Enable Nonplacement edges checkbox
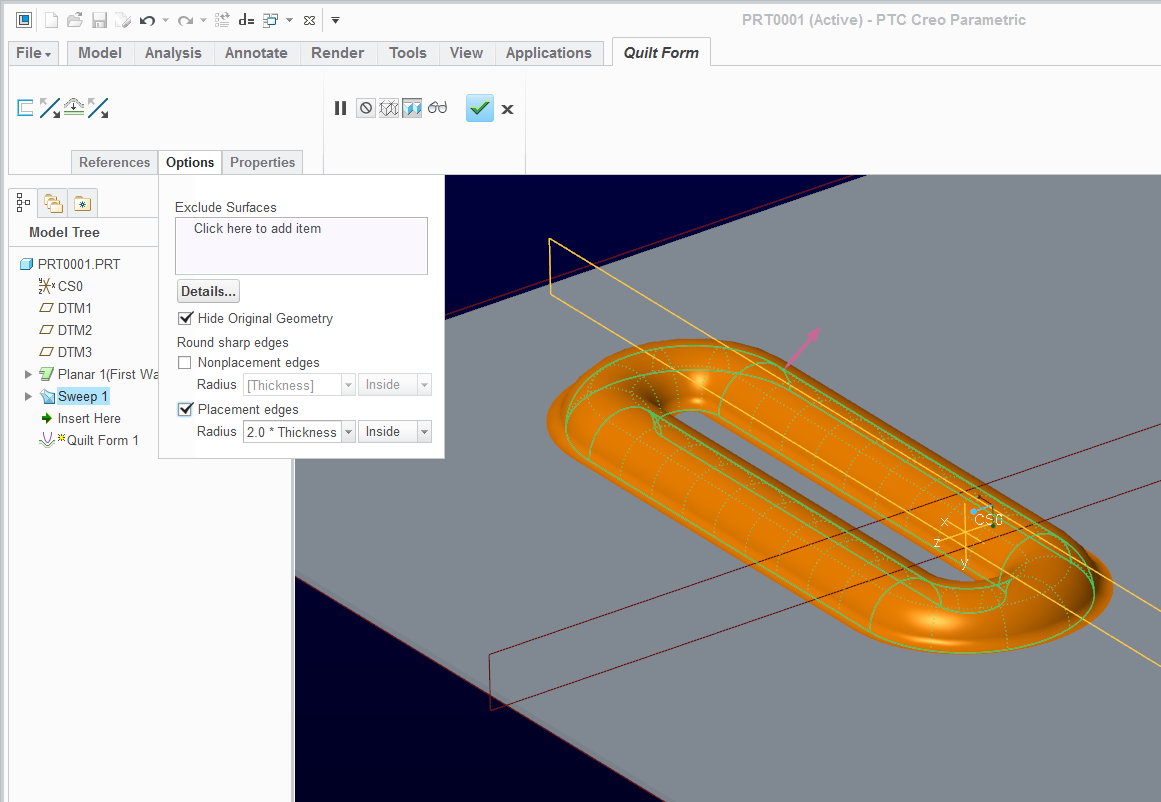This screenshot has height=802, width=1161. tap(185, 363)
